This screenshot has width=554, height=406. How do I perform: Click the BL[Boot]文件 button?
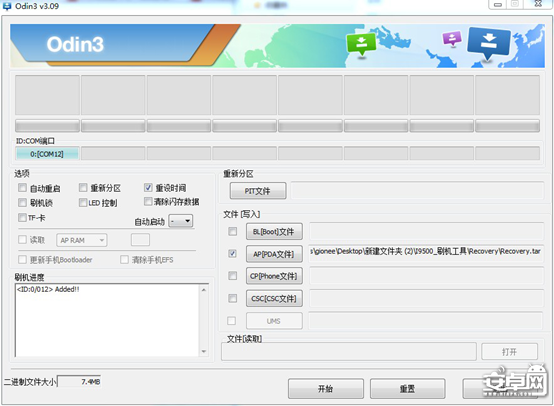pos(274,232)
